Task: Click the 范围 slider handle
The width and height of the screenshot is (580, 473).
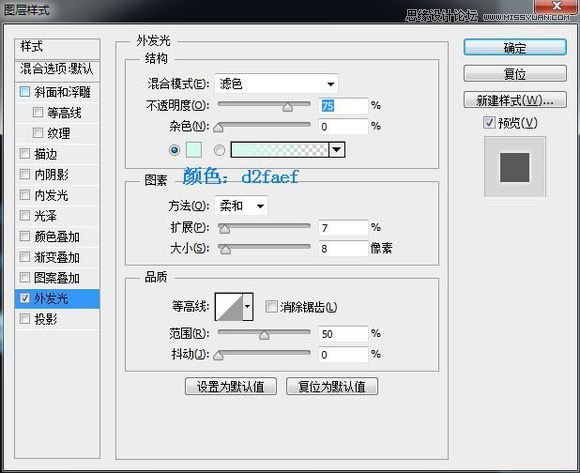Action: click(264, 335)
